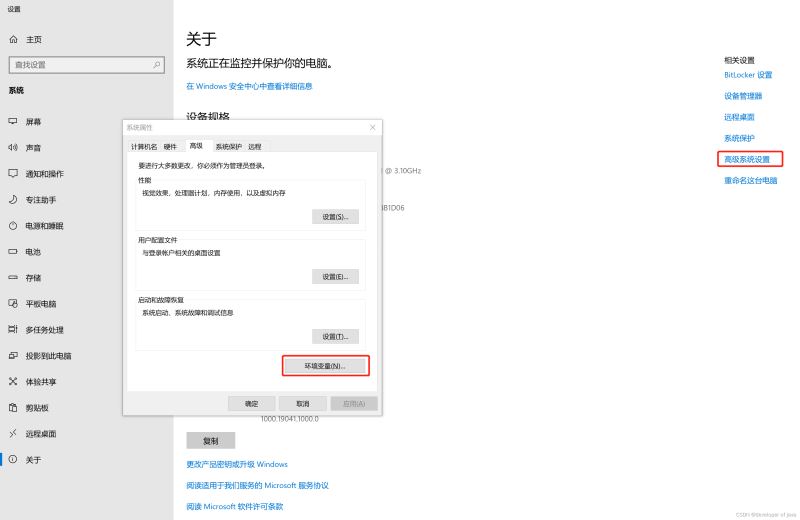The height and width of the screenshot is (520, 800).
Task: Click the search magnifier icon in settings box
Action: coord(156,65)
